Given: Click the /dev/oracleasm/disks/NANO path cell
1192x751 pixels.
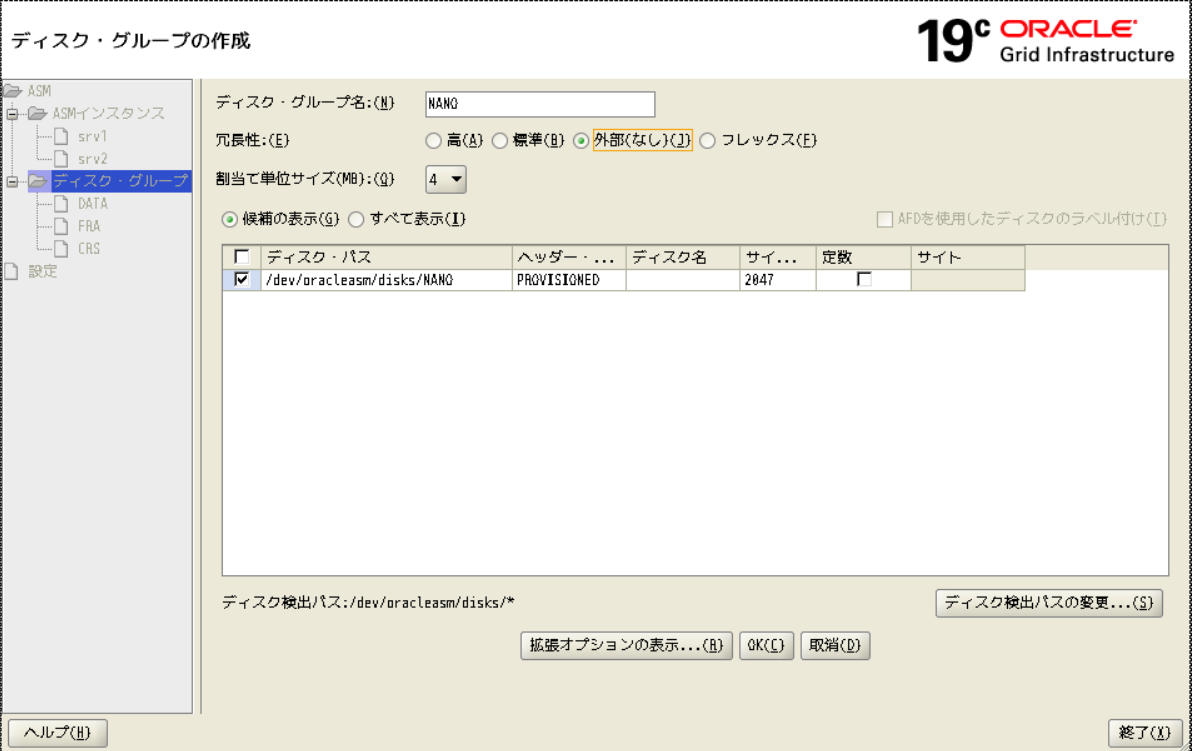Looking at the screenshot, I should [x=387, y=280].
